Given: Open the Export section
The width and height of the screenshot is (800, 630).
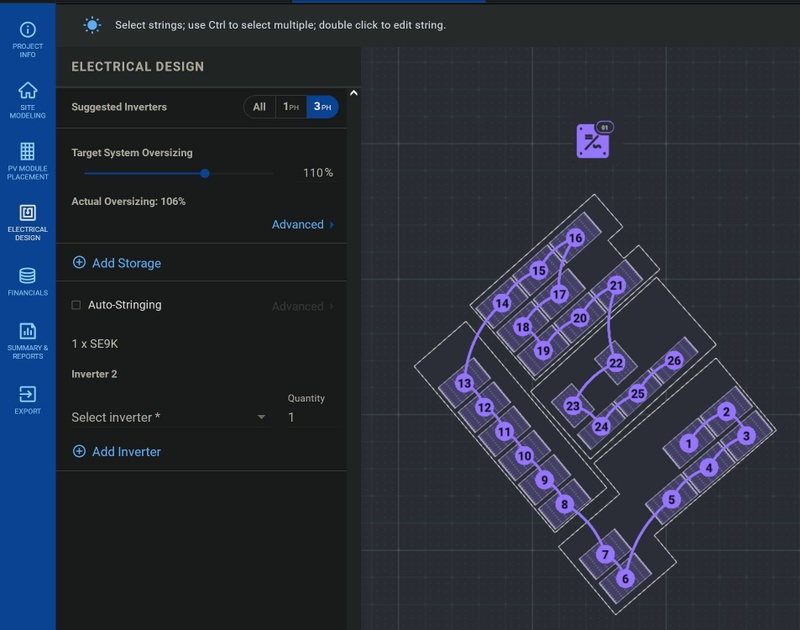Looking at the screenshot, I should [28, 400].
